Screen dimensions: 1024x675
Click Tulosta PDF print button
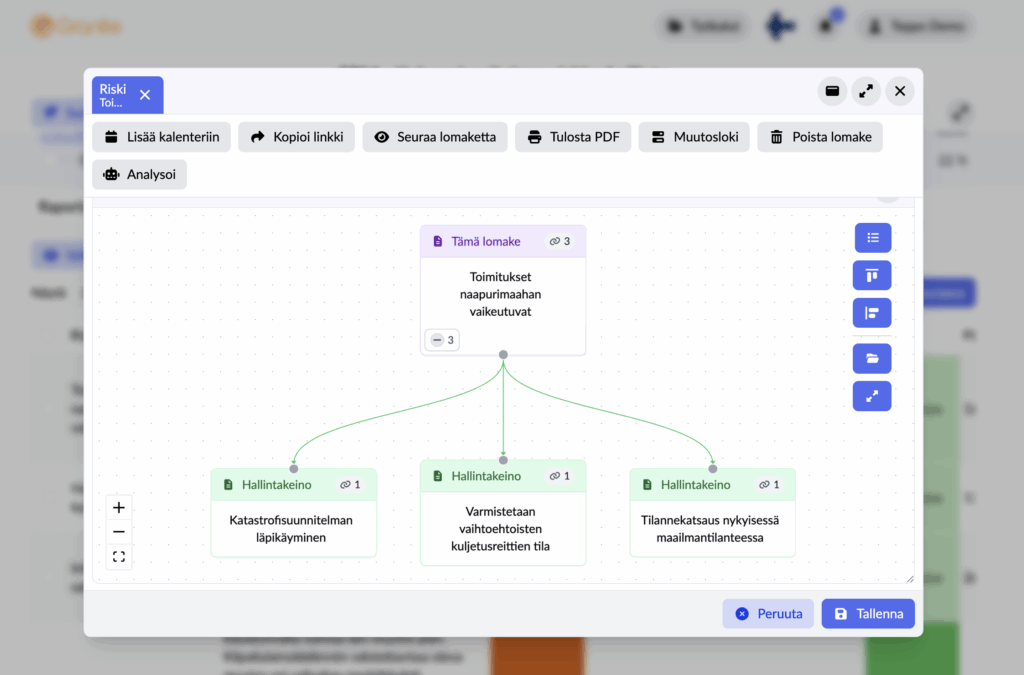pos(573,137)
